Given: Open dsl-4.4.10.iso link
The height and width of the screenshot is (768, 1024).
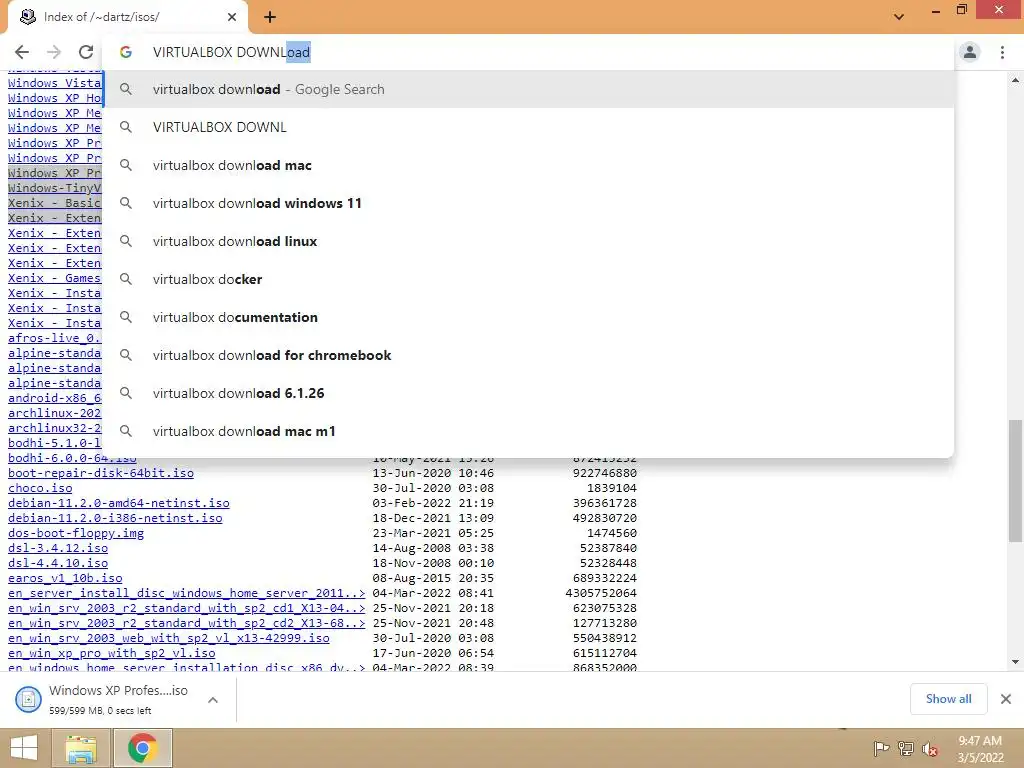Looking at the screenshot, I should coord(57,563).
